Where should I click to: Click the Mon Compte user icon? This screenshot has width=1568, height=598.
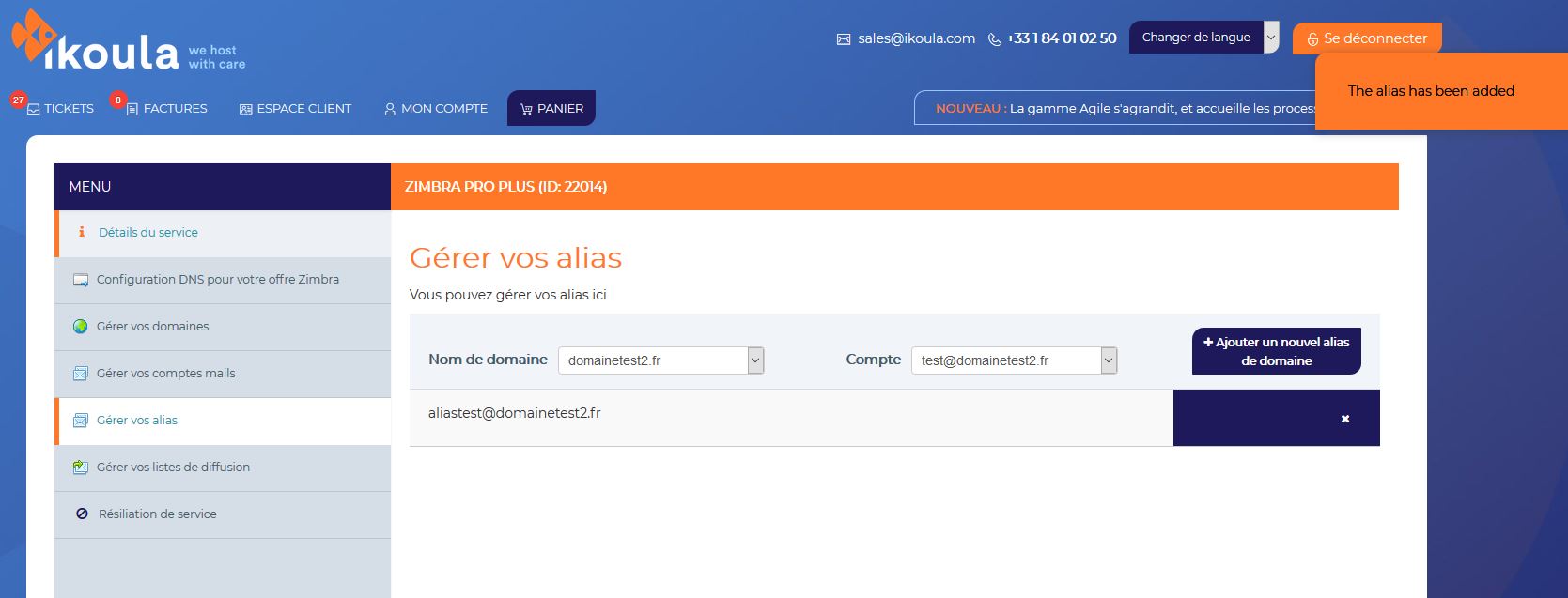(390, 109)
